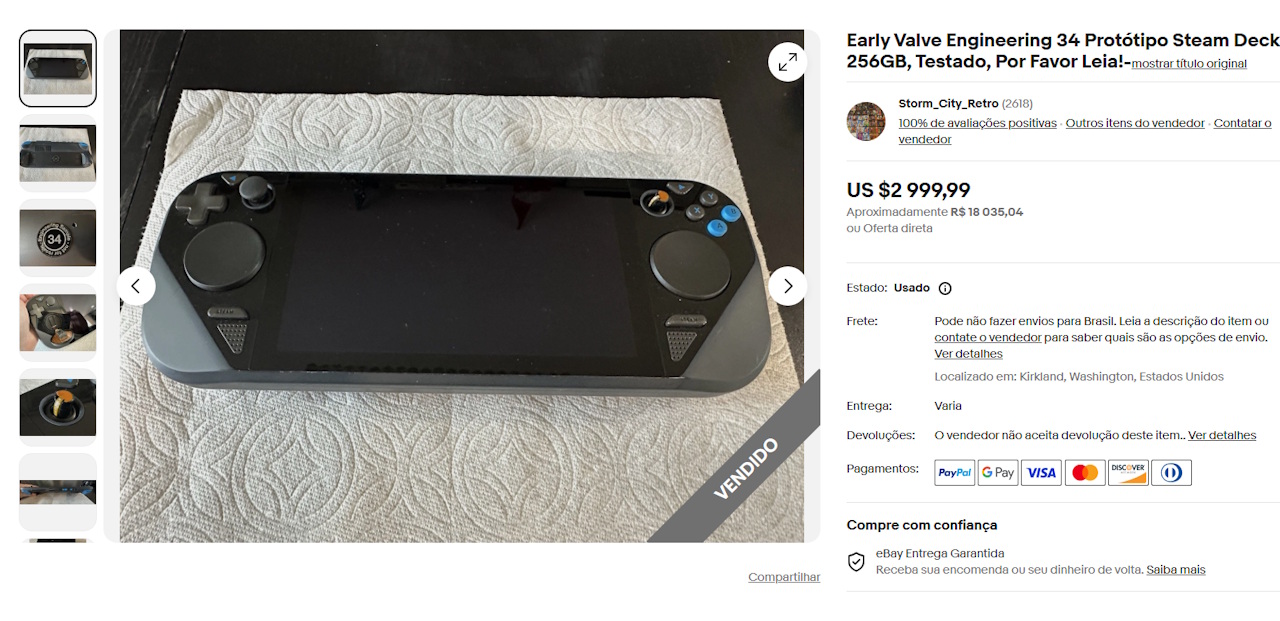
Task: Click the eBay guaranteed delivery shield icon
Action: pos(856,562)
